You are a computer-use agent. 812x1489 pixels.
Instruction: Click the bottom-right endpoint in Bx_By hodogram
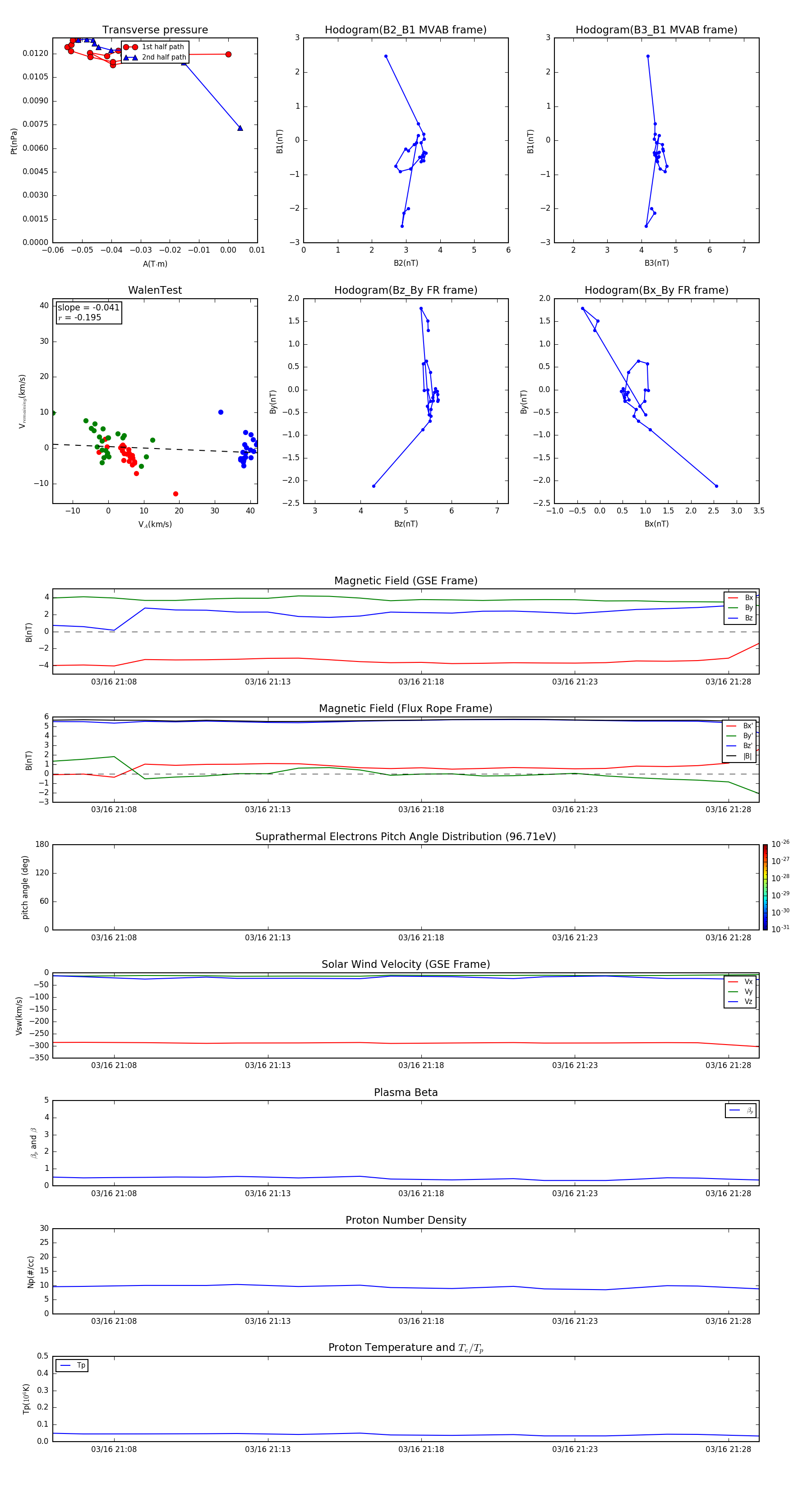[716, 486]
